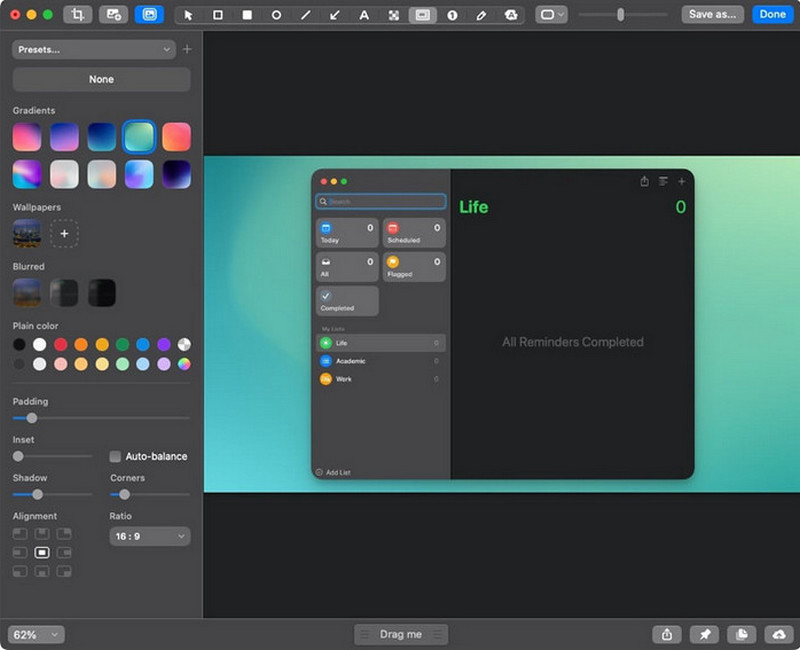Add a new wallpaper with the plus tile
Screen dimensions: 800x650
pyautogui.click(x=64, y=234)
